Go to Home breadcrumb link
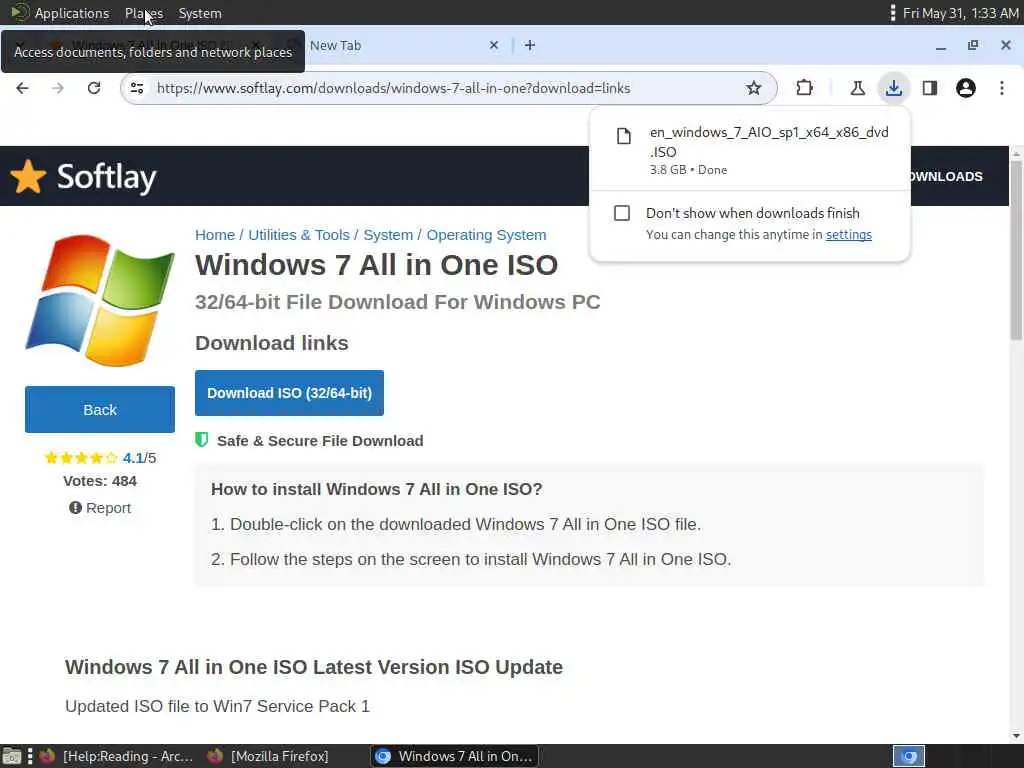1024x768 pixels. coord(215,235)
